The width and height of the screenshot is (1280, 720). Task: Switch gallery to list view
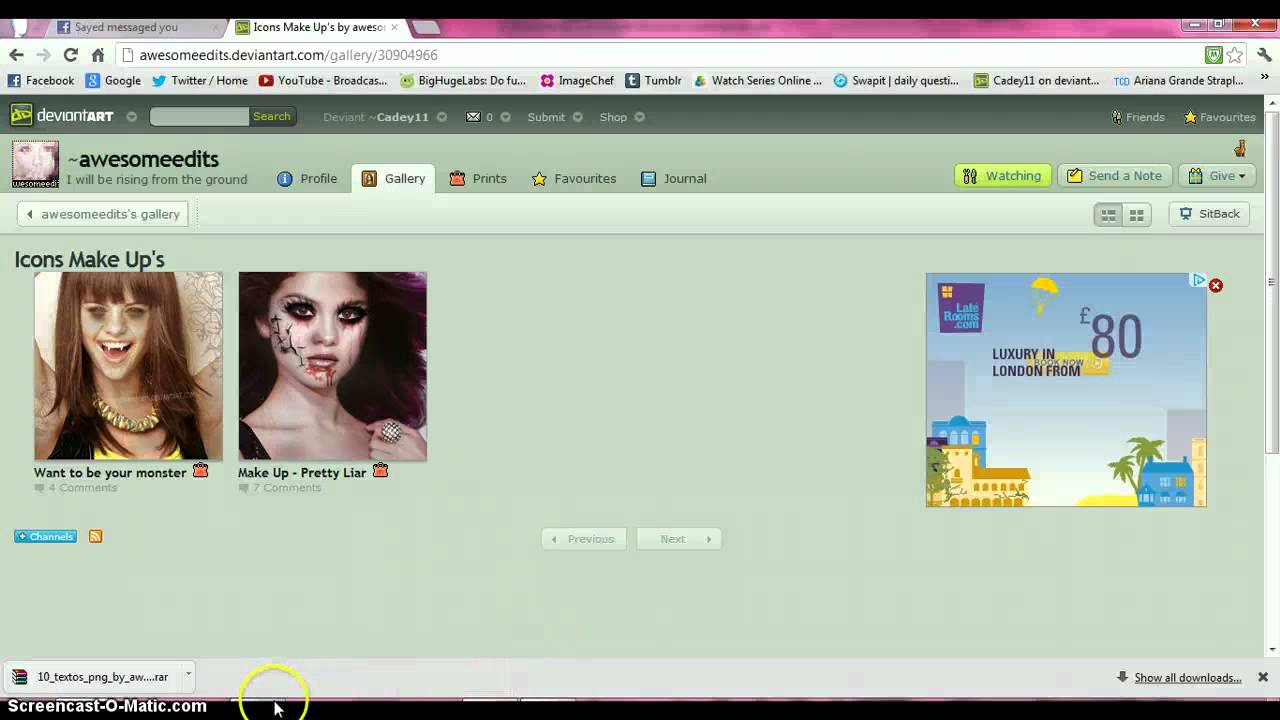tap(1108, 214)
